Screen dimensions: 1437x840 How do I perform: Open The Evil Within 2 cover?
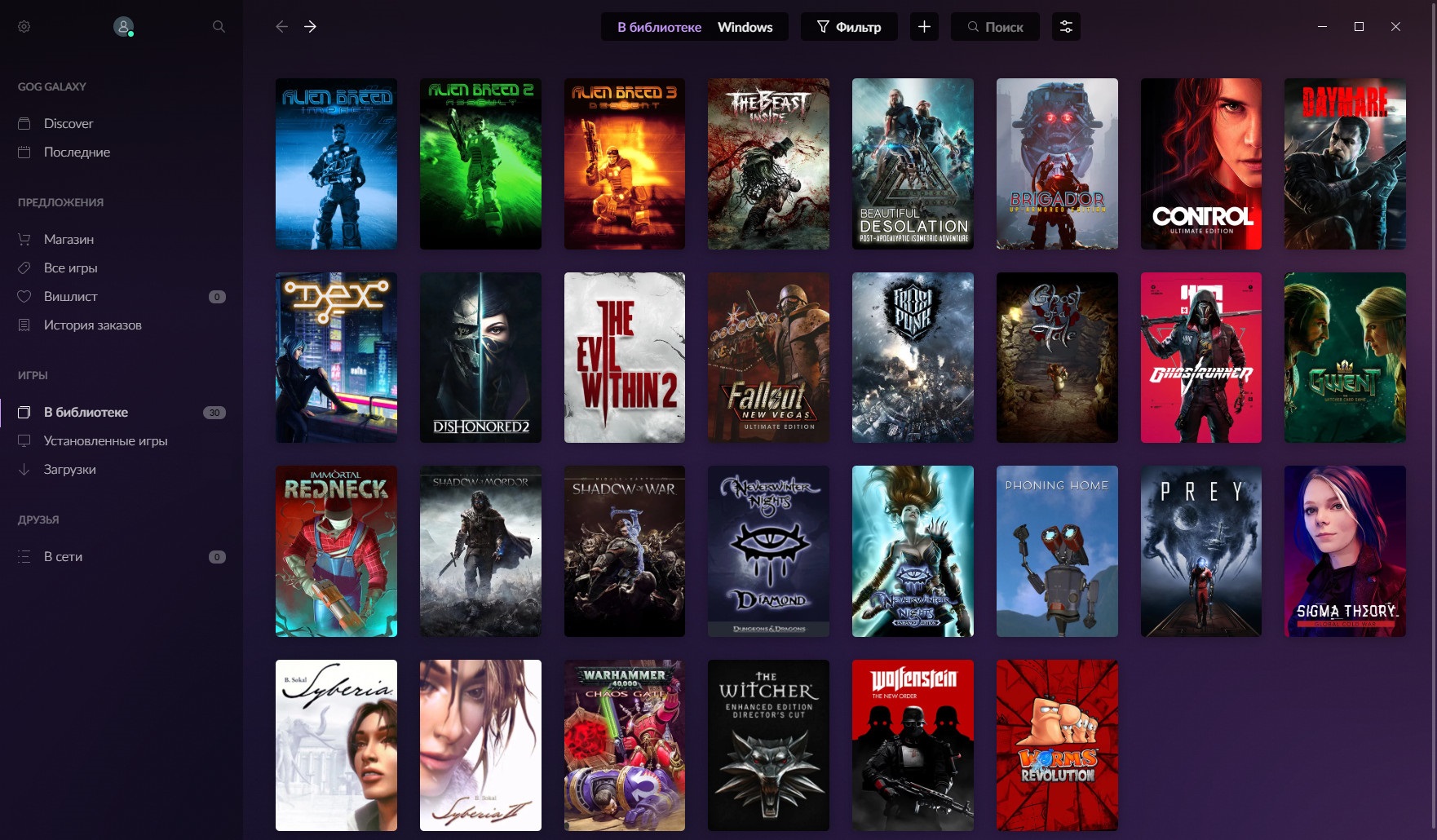[625, 357]
